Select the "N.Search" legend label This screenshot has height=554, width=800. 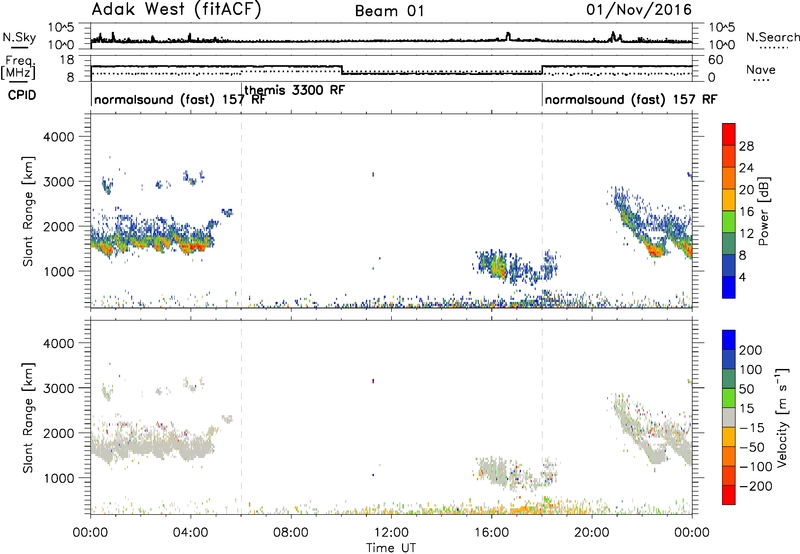tap(772, 37)
